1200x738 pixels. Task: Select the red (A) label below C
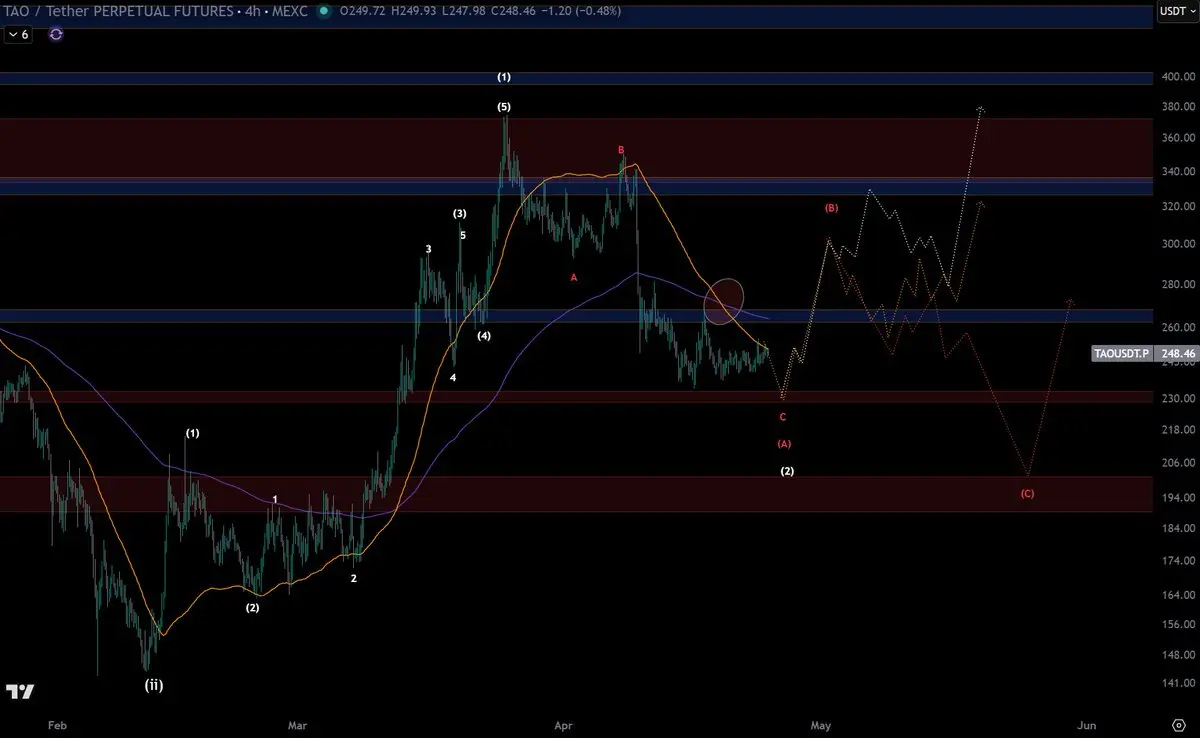point(784,443)
